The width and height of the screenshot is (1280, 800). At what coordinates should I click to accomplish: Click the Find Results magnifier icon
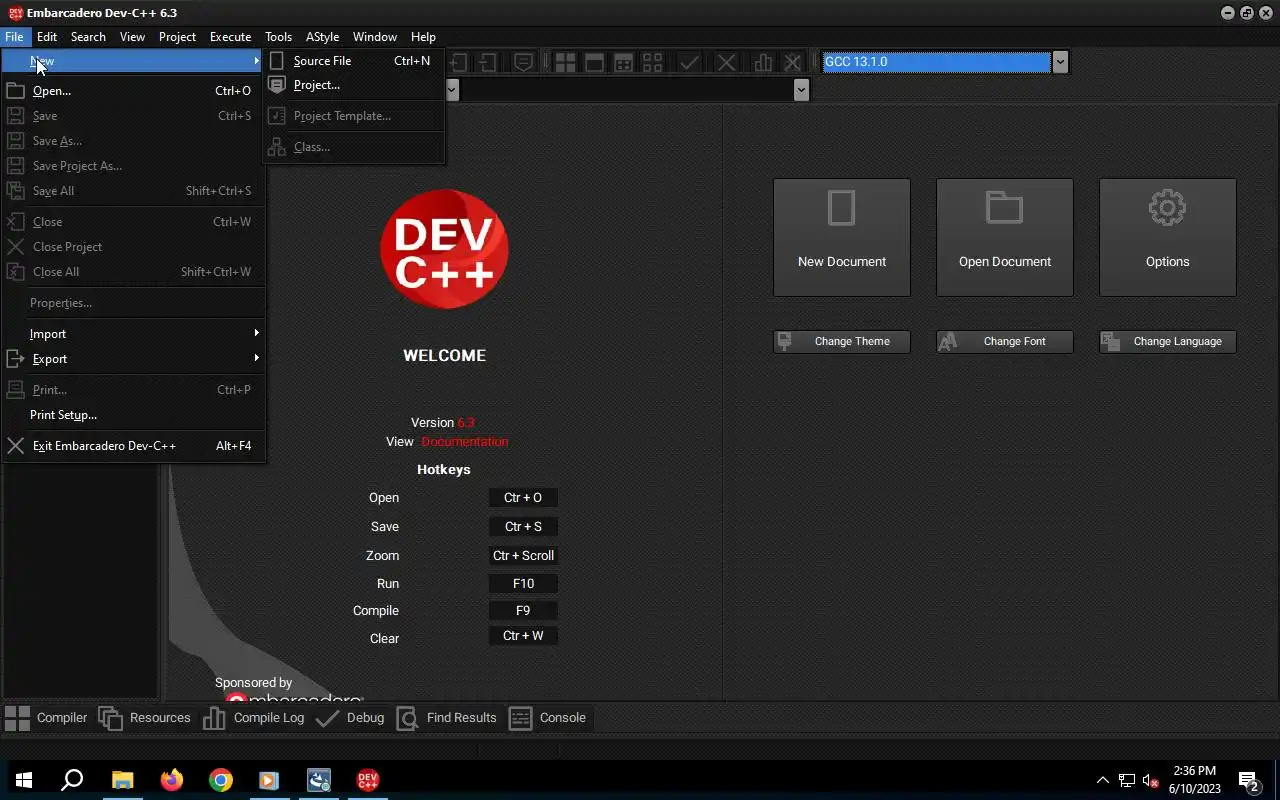click(407, 717)
